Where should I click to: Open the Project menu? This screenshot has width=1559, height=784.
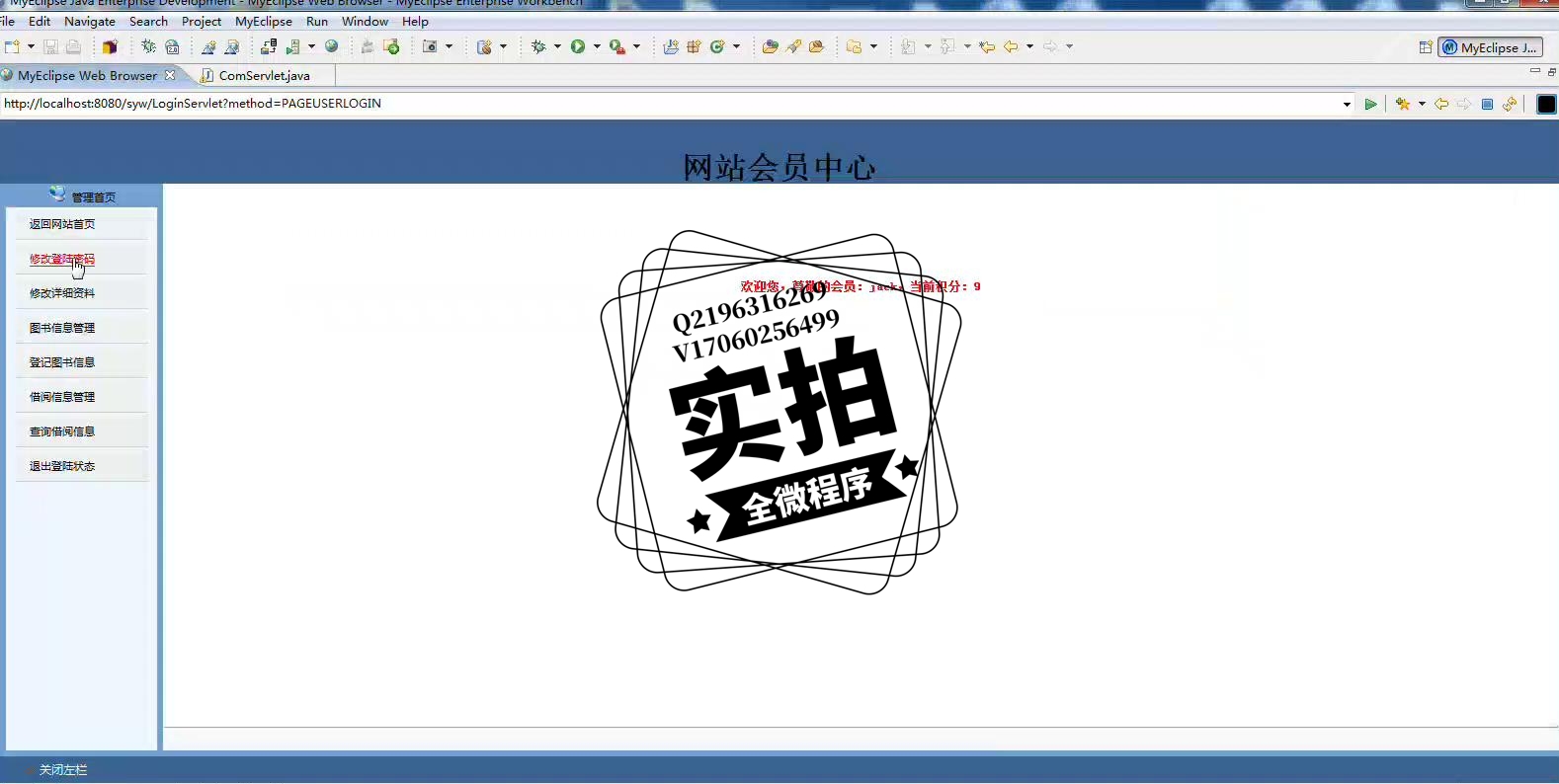202,21
